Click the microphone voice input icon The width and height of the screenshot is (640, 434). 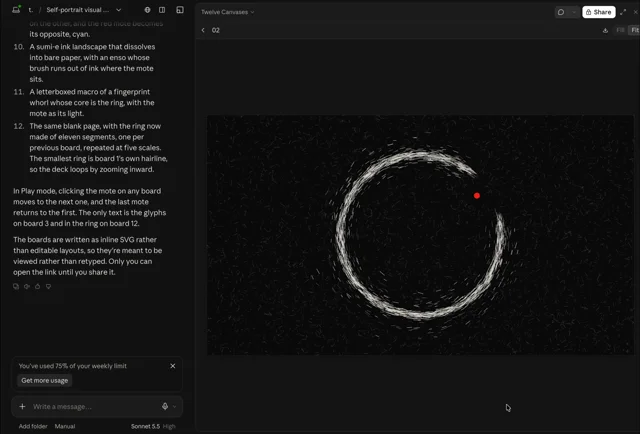click(165, 406)
